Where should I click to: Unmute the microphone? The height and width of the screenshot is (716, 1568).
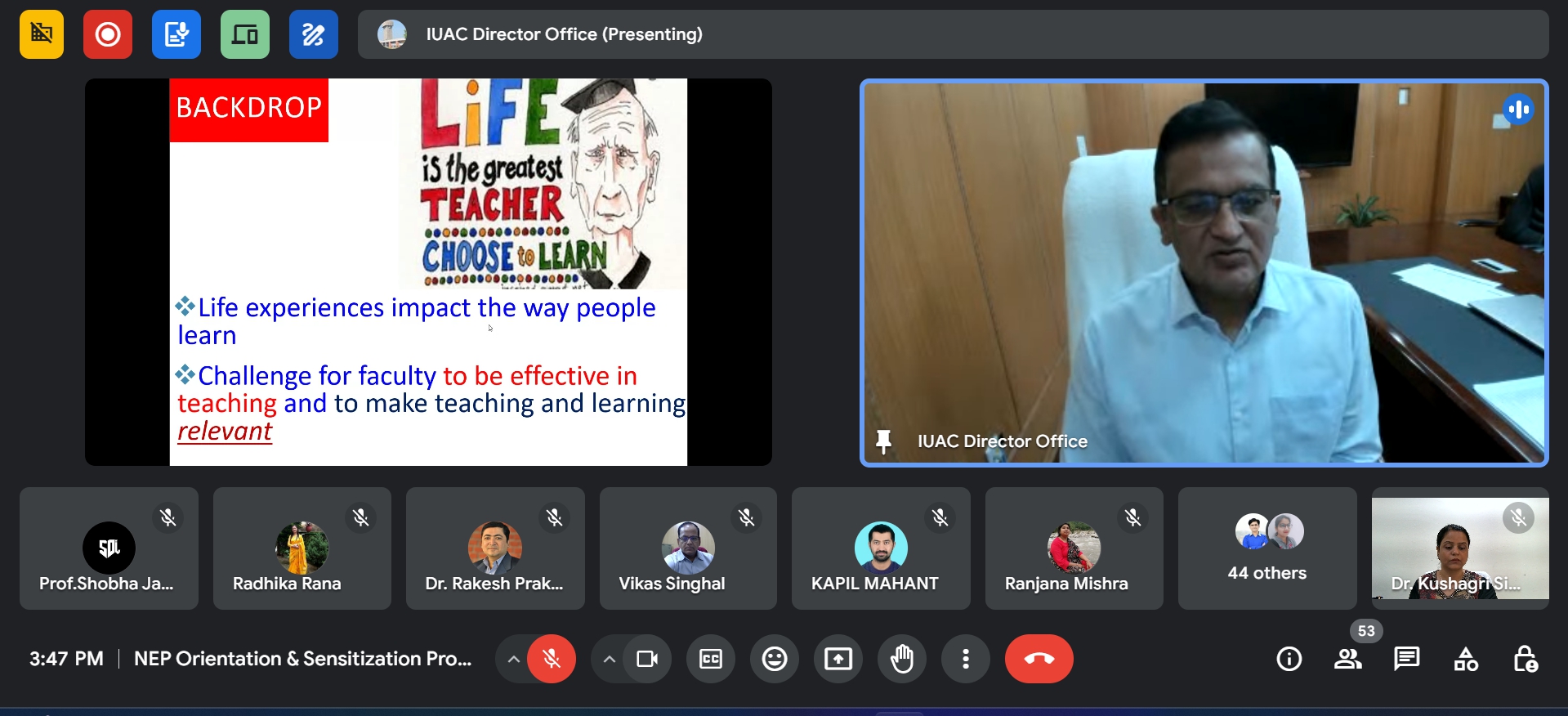click(552, 659)
